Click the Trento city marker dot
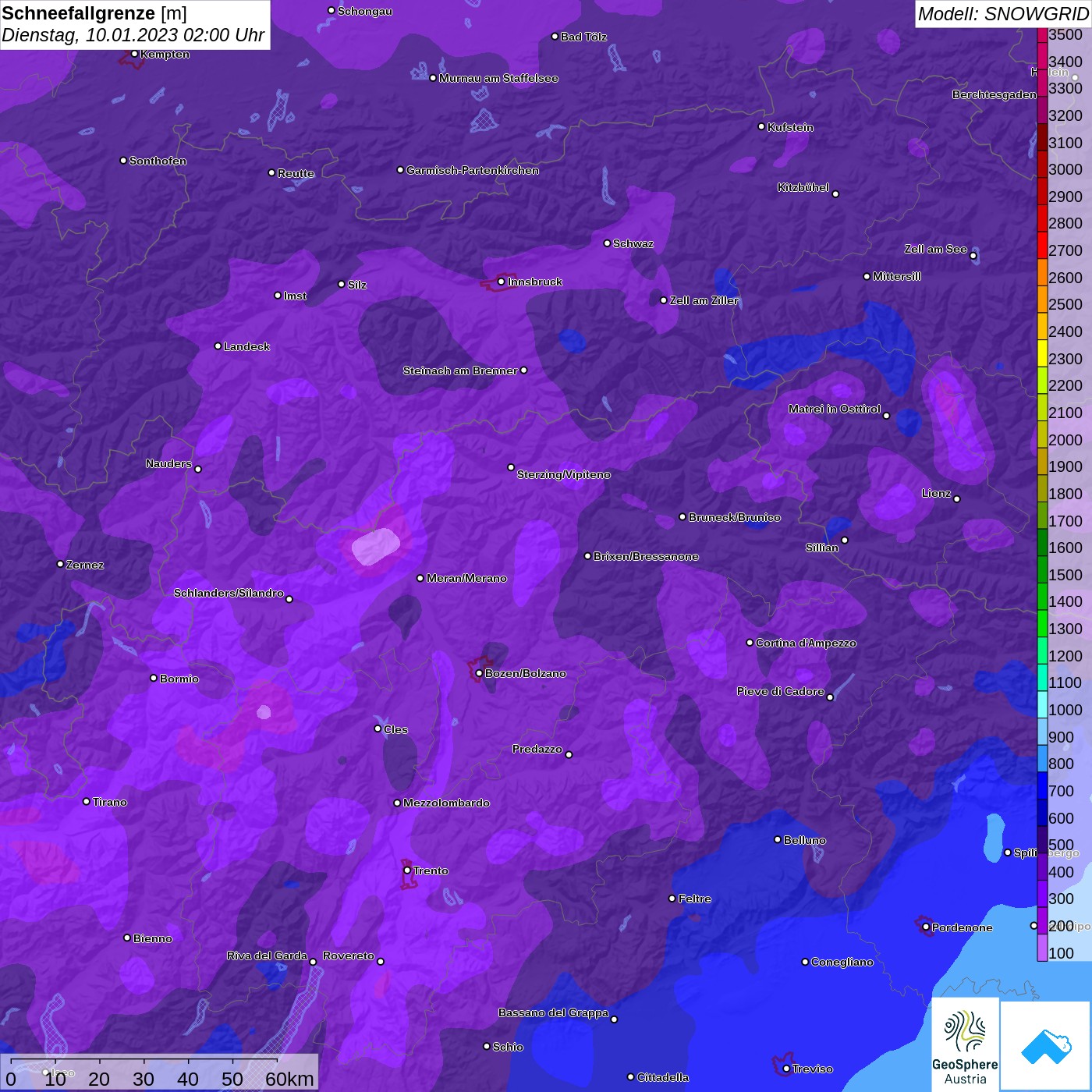 pos(407,870)
